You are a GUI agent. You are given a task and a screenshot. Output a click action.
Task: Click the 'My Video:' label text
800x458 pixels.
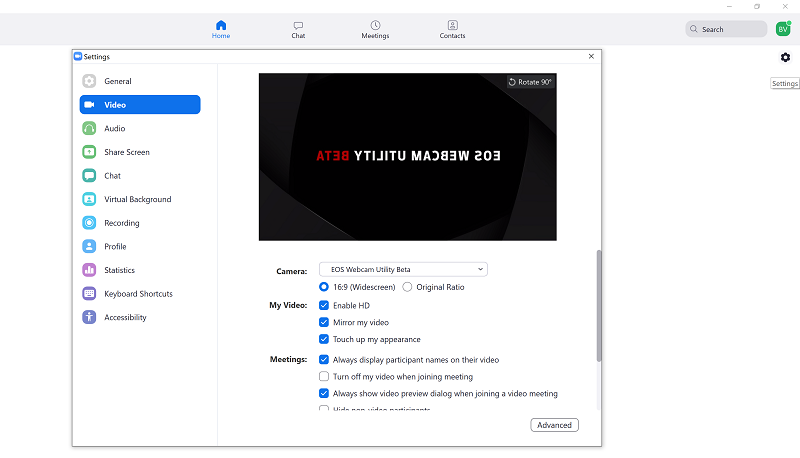(x=288, y=305)
